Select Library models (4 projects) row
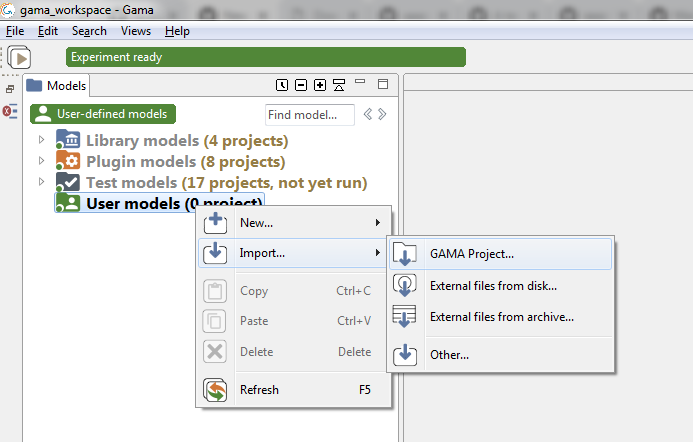Image resolution: width=693 pixels, height=442 pixels. pyautogui.click(x=172, y=140)
